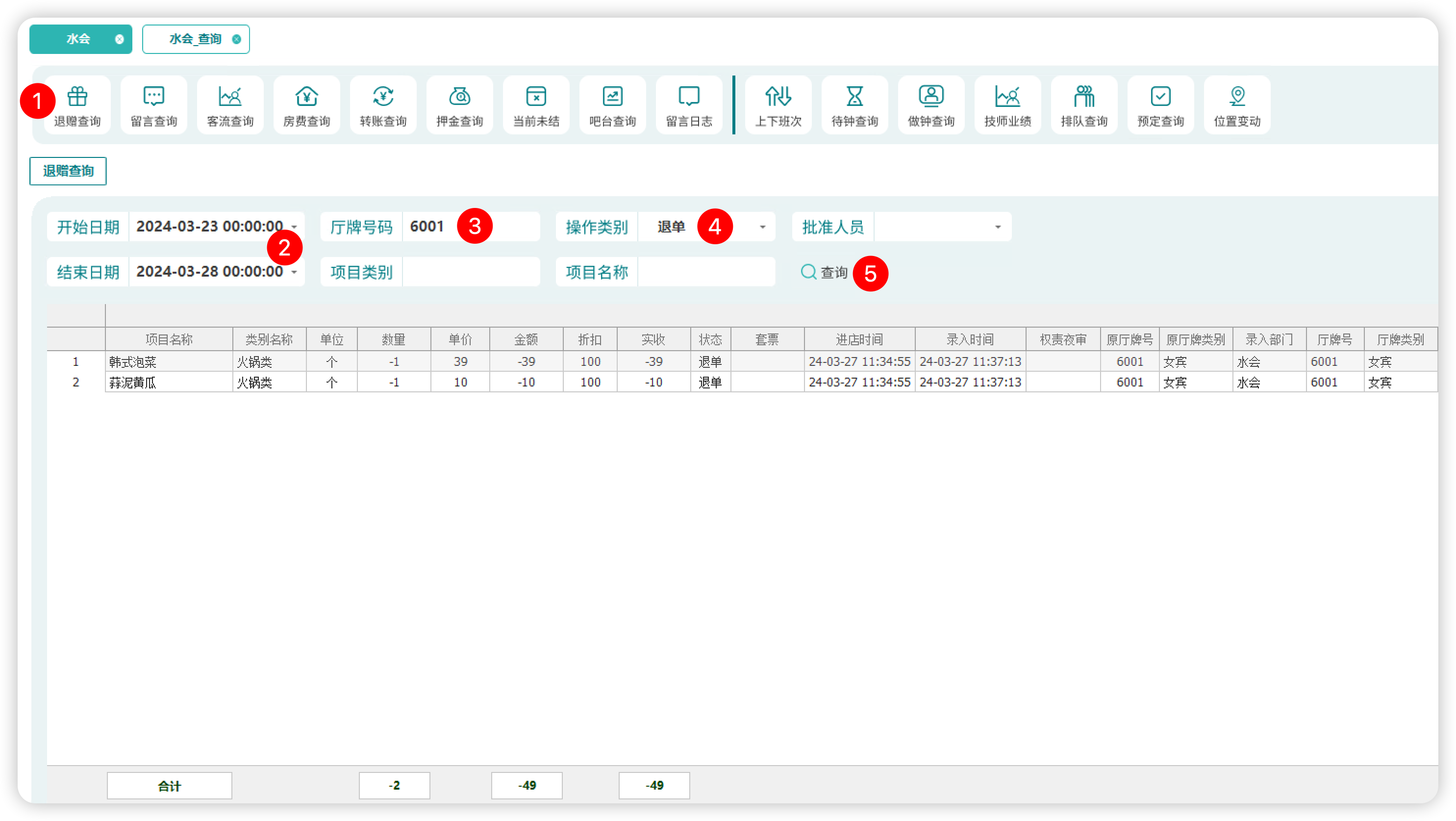Screen dimensions: 1456x821
Task: Select the 蒜泥黄瓜 row cell
Action: pos(169,382)
